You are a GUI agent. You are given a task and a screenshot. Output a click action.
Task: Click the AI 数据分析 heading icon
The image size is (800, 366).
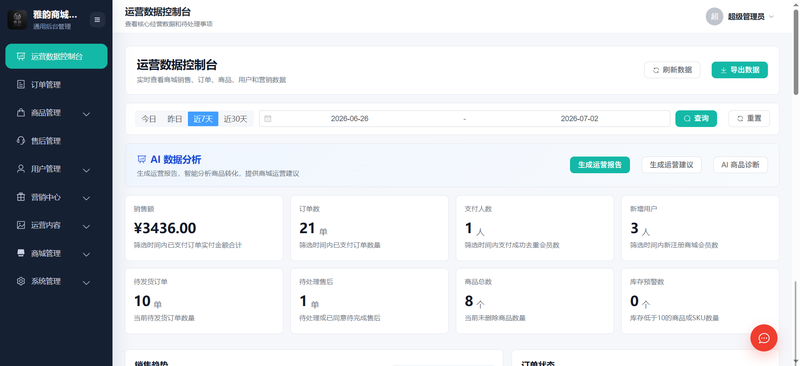tap(142, 160)
